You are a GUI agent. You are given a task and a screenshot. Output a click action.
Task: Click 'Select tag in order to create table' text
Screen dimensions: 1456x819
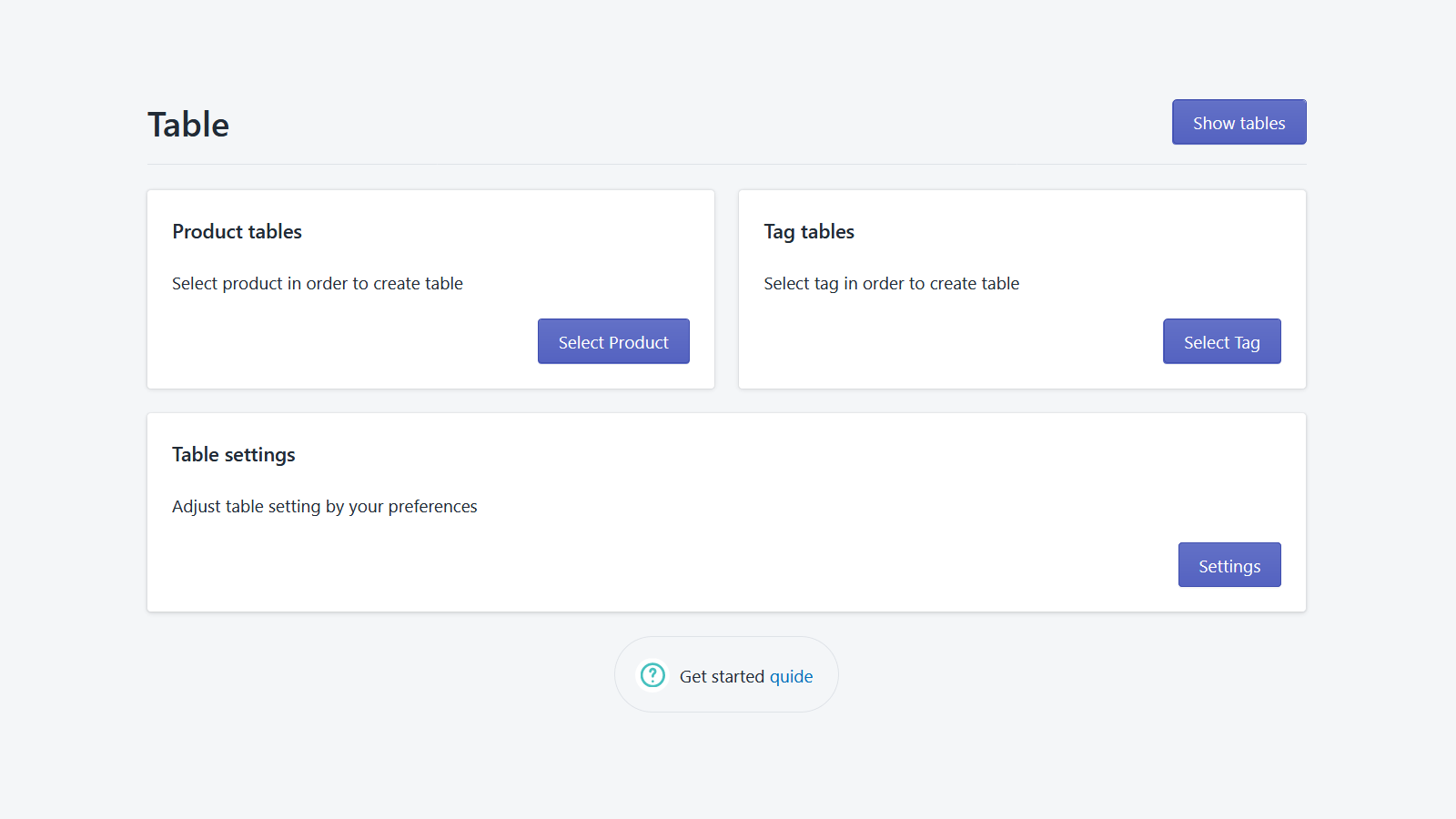[x=892, y=284]
